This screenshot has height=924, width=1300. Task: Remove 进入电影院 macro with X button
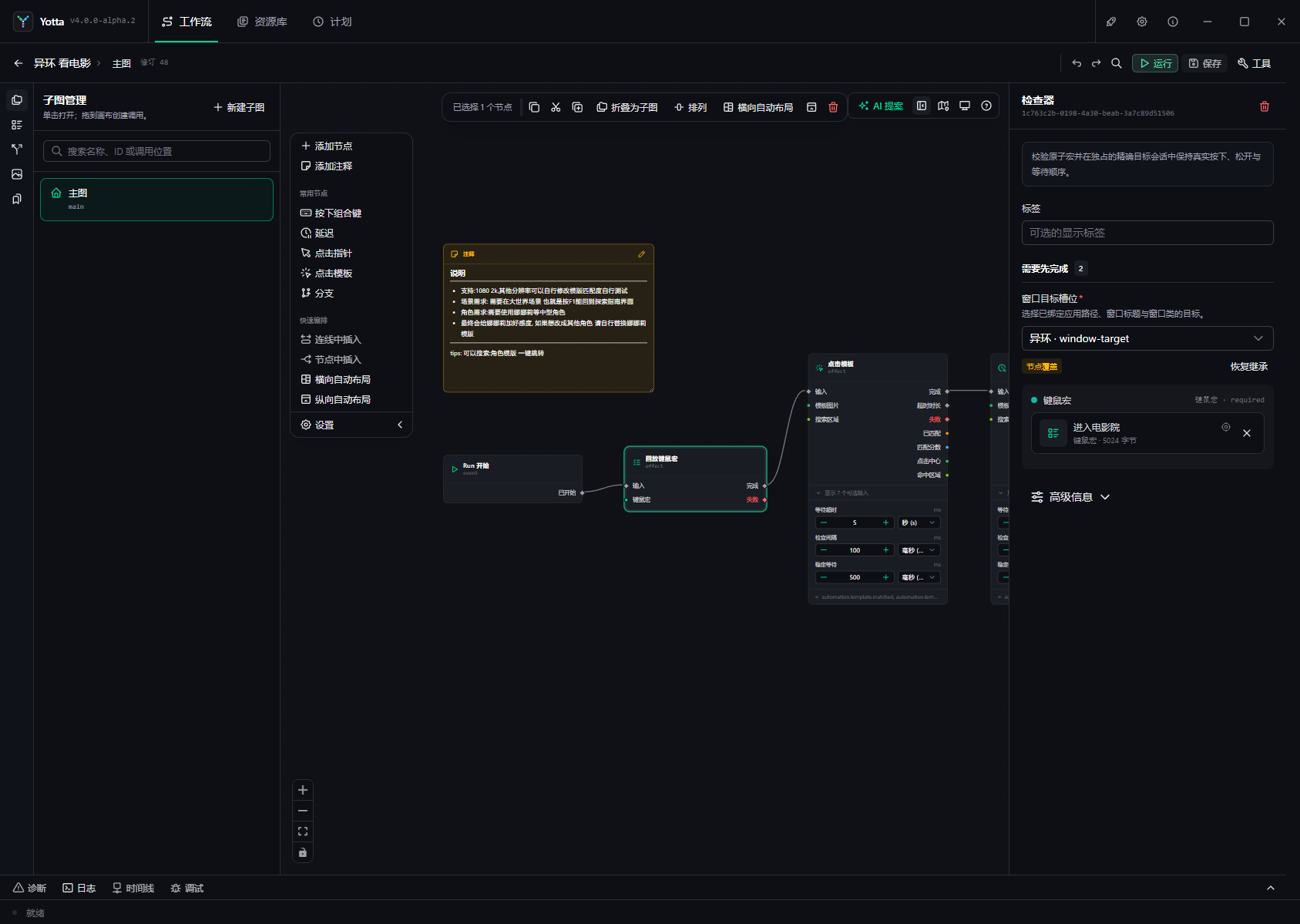1247,433
